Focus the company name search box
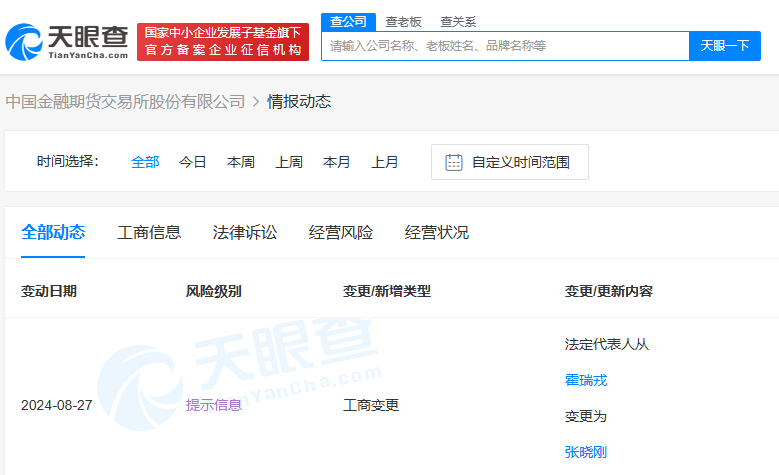779x475 pixels. [505, 46]
